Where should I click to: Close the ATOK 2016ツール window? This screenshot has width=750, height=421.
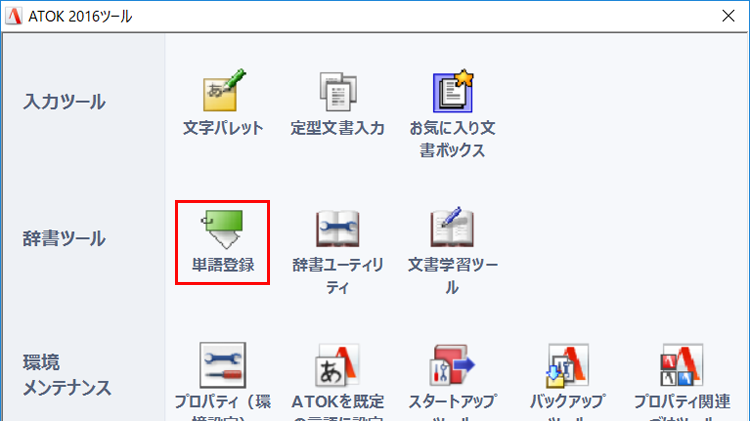(x=728, y=16)
